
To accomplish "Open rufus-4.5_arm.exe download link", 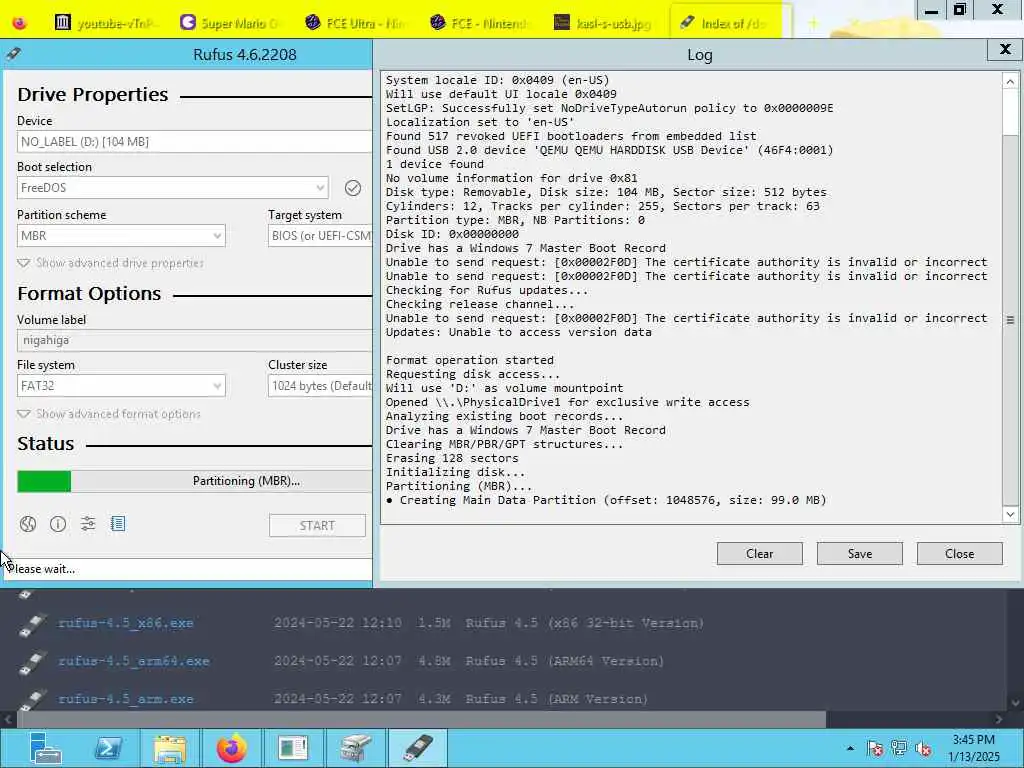I will coord(126,699).
